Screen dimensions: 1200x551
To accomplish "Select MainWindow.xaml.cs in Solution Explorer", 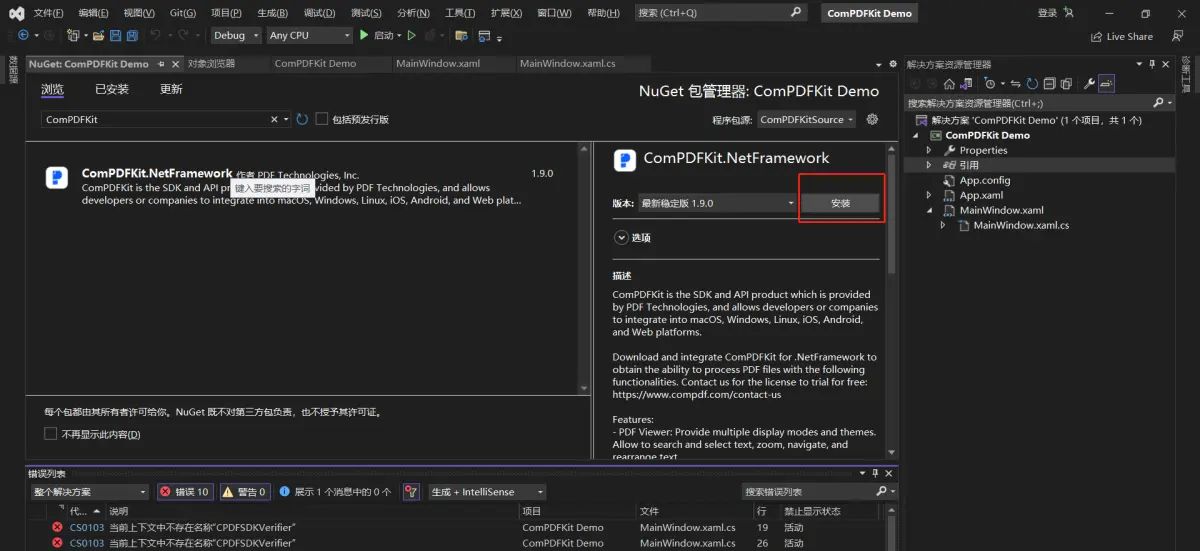I will 1021,225.
